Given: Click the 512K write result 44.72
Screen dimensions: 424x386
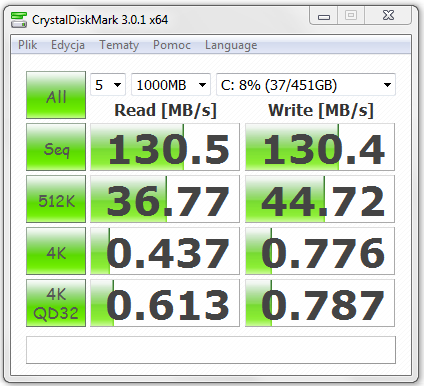Looking at the screenshot, I should [320, 199].
